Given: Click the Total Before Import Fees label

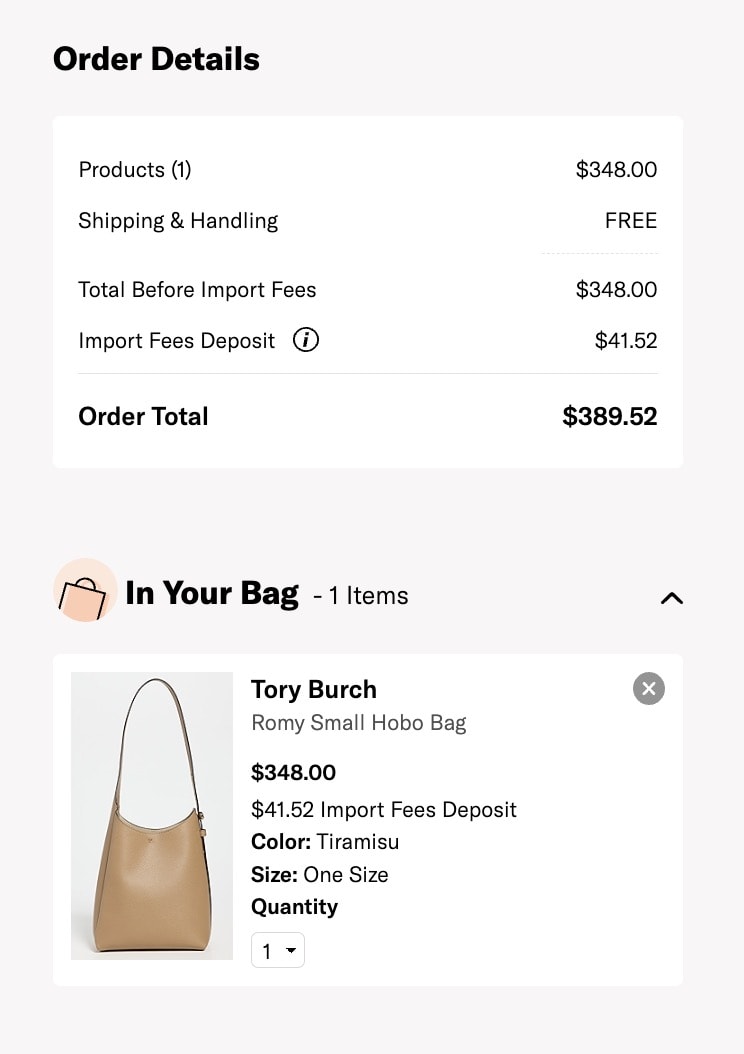Looking at the screenshot, I should coord(197,290).
